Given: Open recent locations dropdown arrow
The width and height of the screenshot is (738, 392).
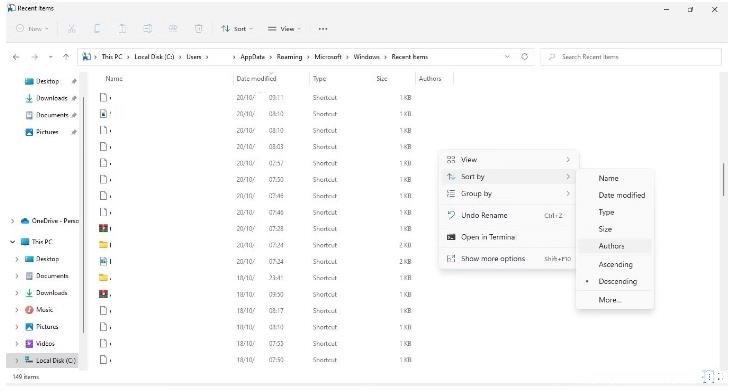Looking at the screenshot, I should pyautogui.click(x=50, y=57).
